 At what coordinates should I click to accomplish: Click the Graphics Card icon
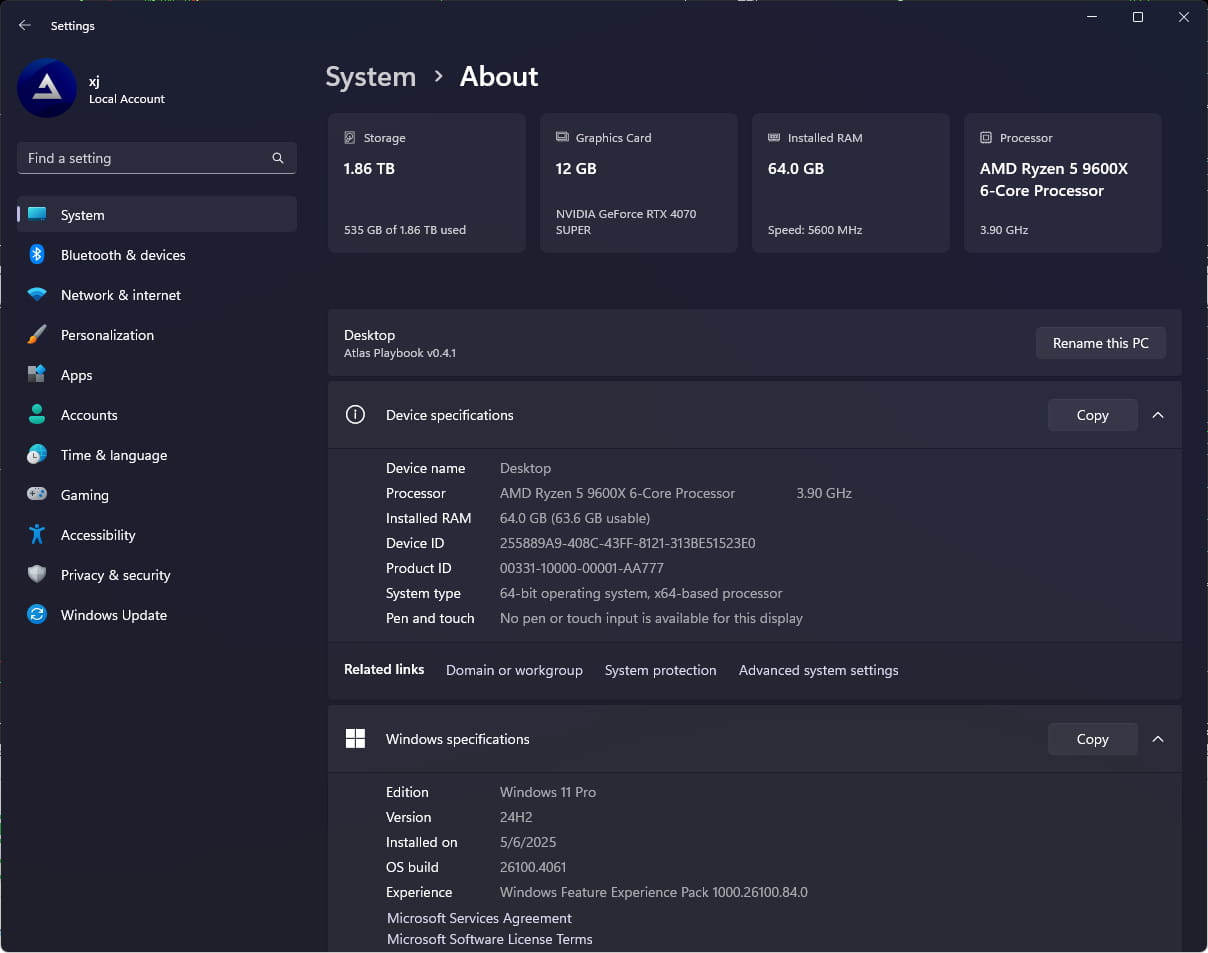tap(562, 138)
